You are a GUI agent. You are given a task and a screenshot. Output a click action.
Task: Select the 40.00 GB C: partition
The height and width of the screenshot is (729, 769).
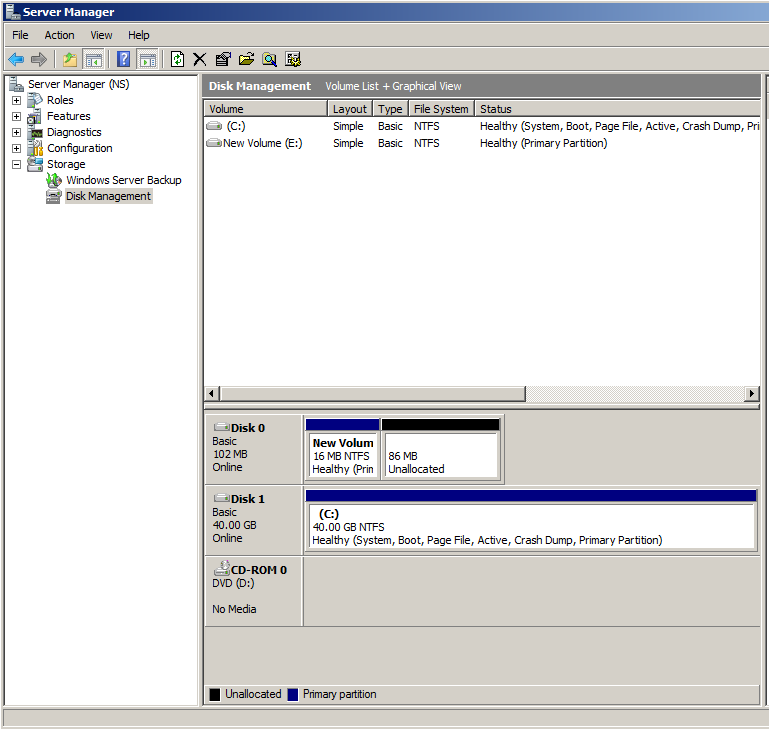coord(531,521)
